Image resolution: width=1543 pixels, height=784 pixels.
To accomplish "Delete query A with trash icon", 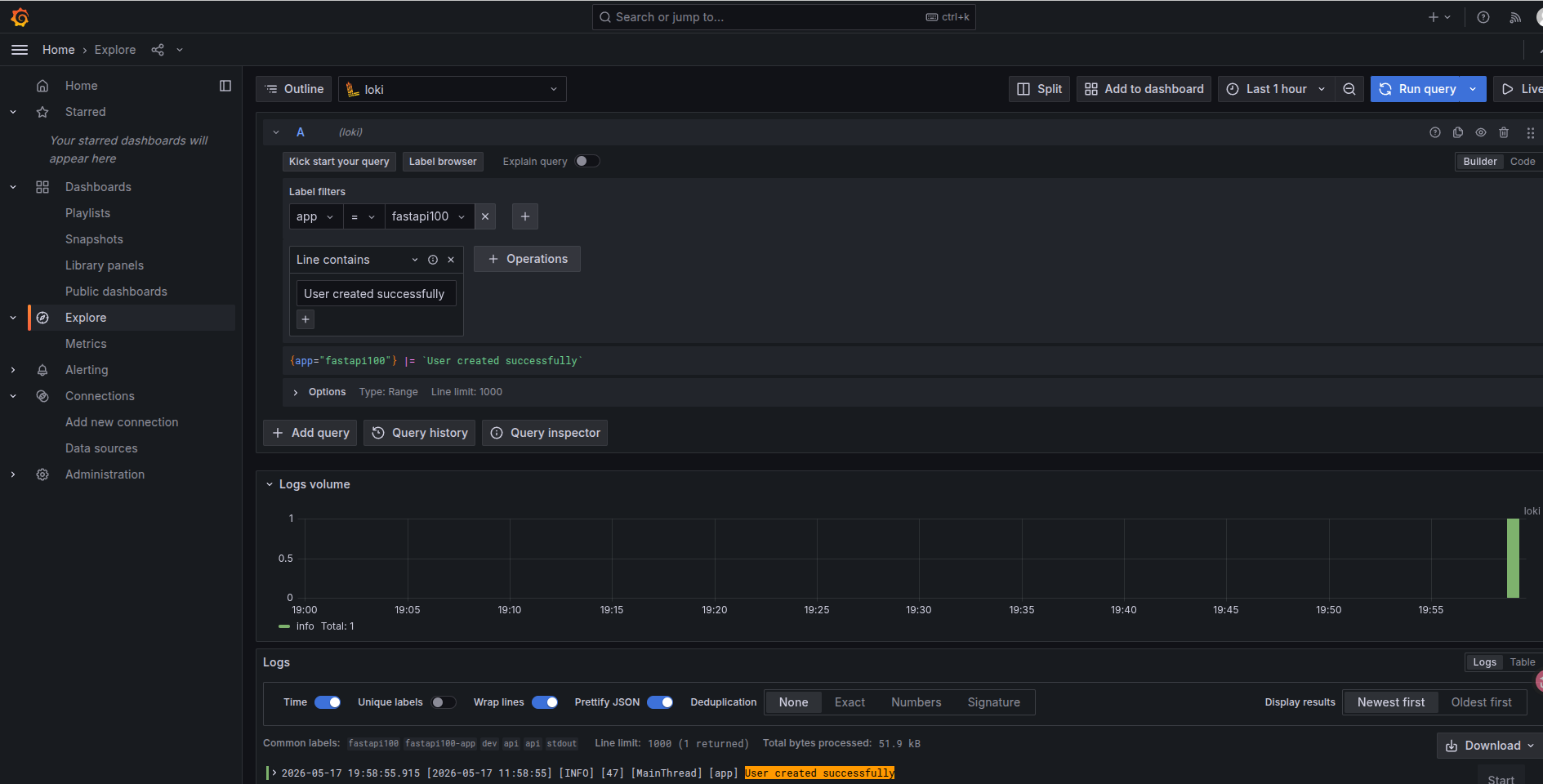I will pos(1504,132).
